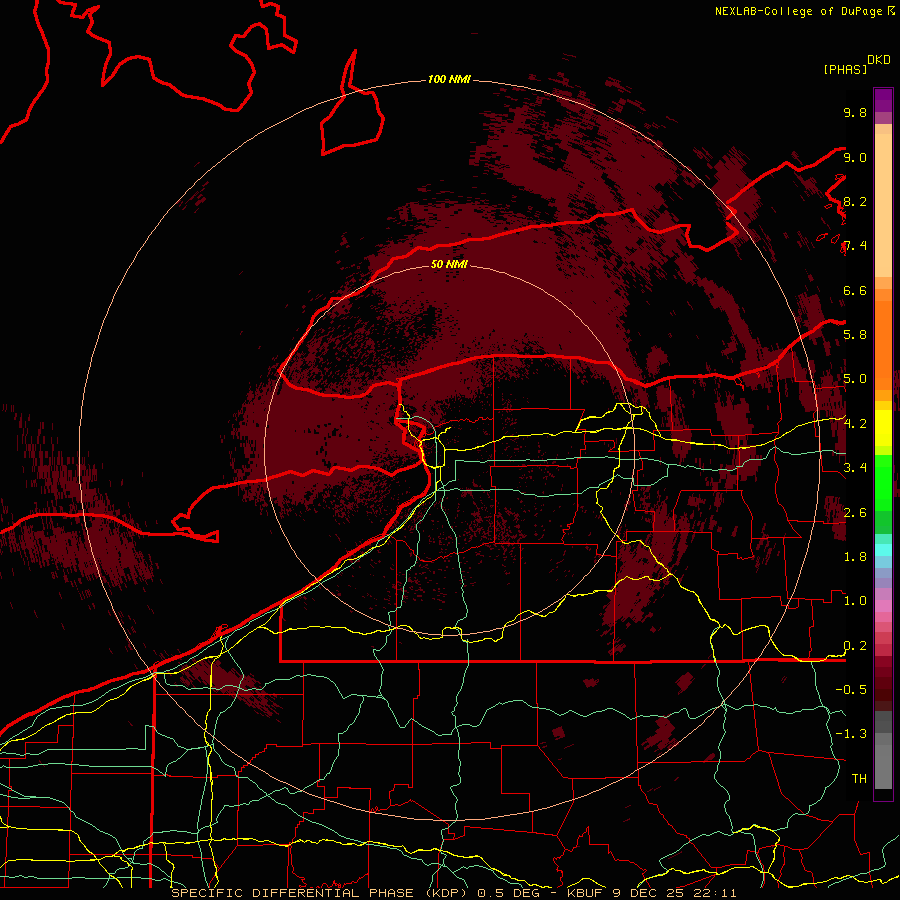Click the 5.8 color scale value

(855, 335)
